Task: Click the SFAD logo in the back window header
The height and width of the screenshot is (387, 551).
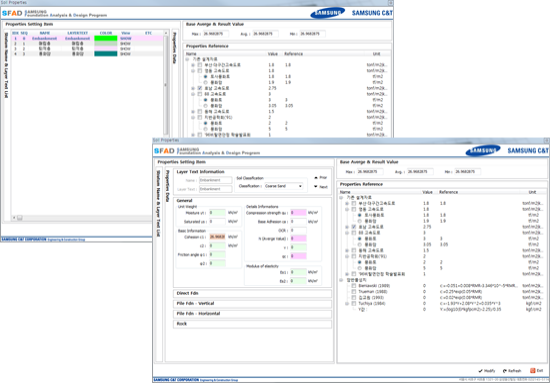Action: [12, 13]
